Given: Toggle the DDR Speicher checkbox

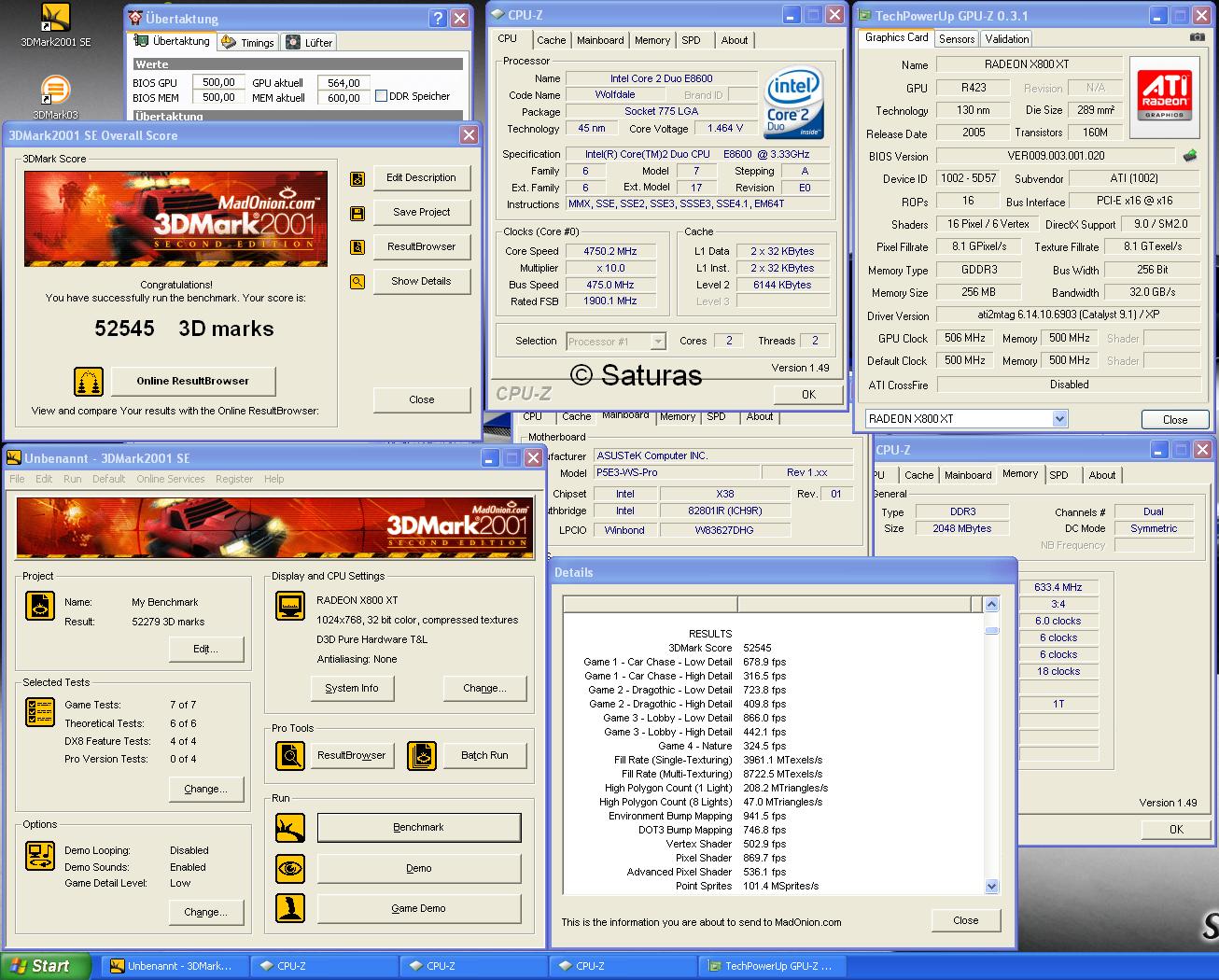Looking at the screenshot, I should [381, 96].
